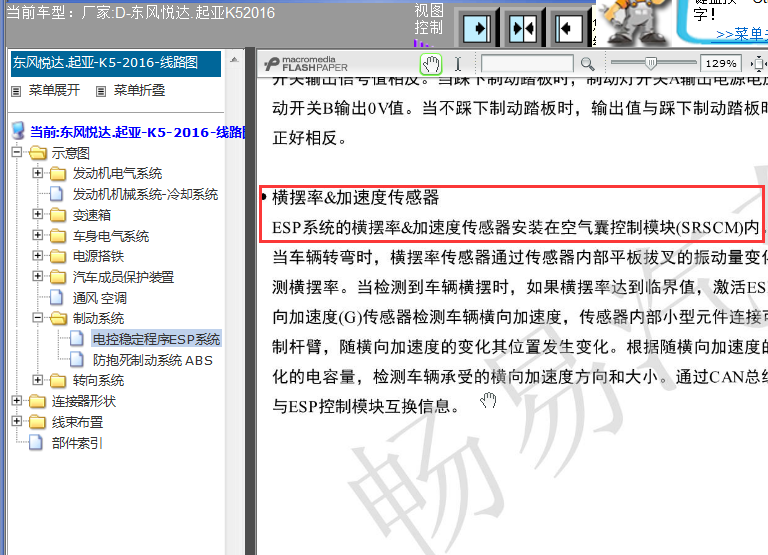The height and width of the screenshot is (555, 768).
Task: Click the 东风悦达.起亚-K5-2016-线路图 header
Action: pyautogui.click(x=116, y=63)
